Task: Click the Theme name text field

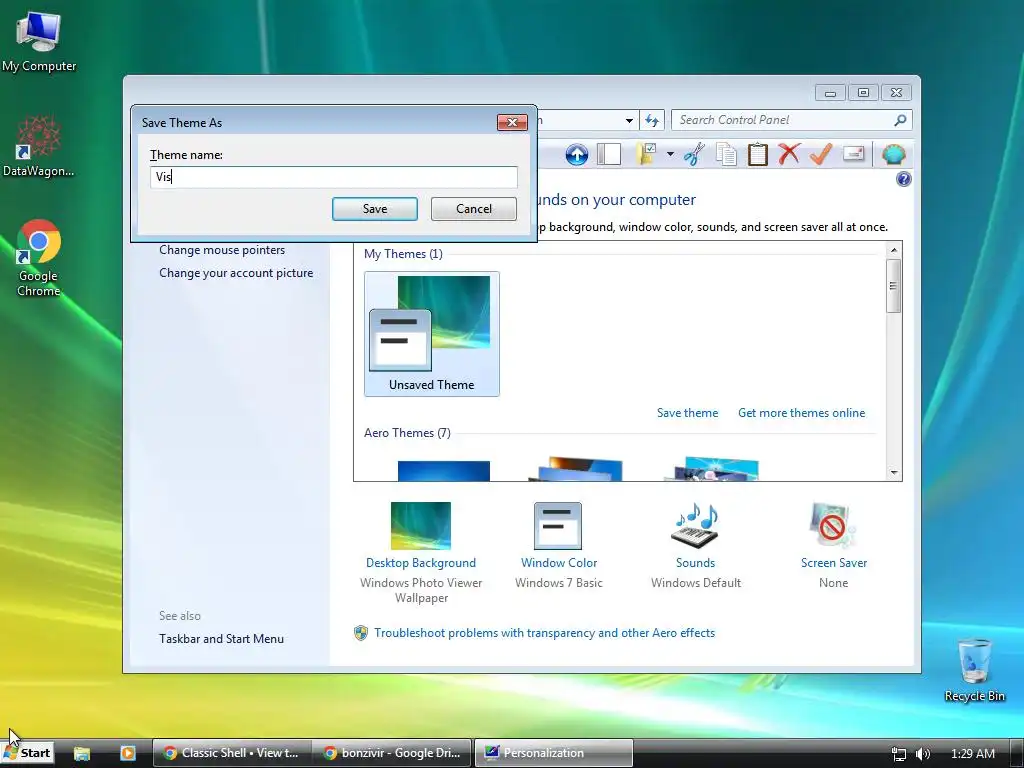Action: coord(334,177)
